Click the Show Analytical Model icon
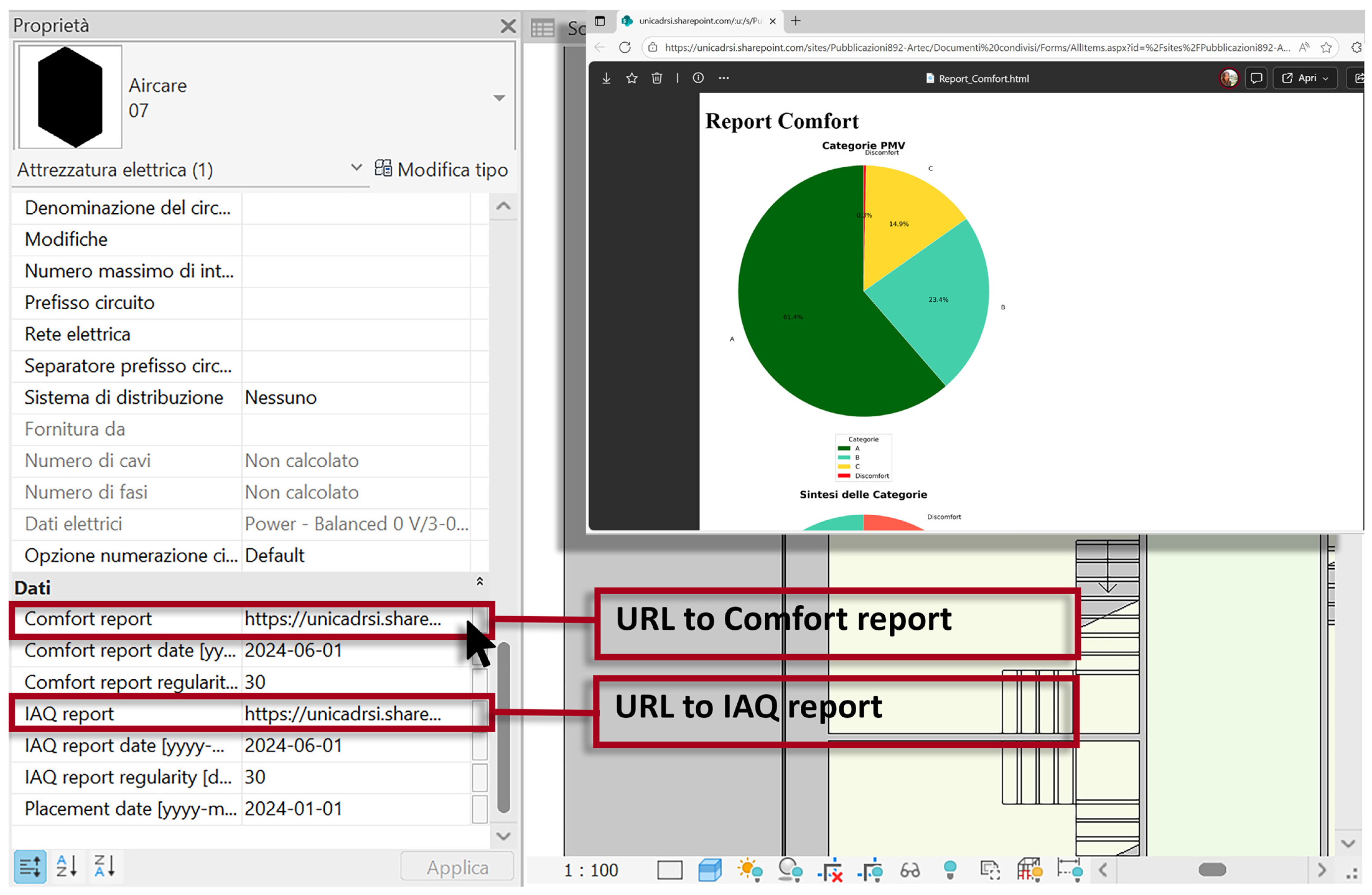1372x895 pixels. pos(1029,870)
